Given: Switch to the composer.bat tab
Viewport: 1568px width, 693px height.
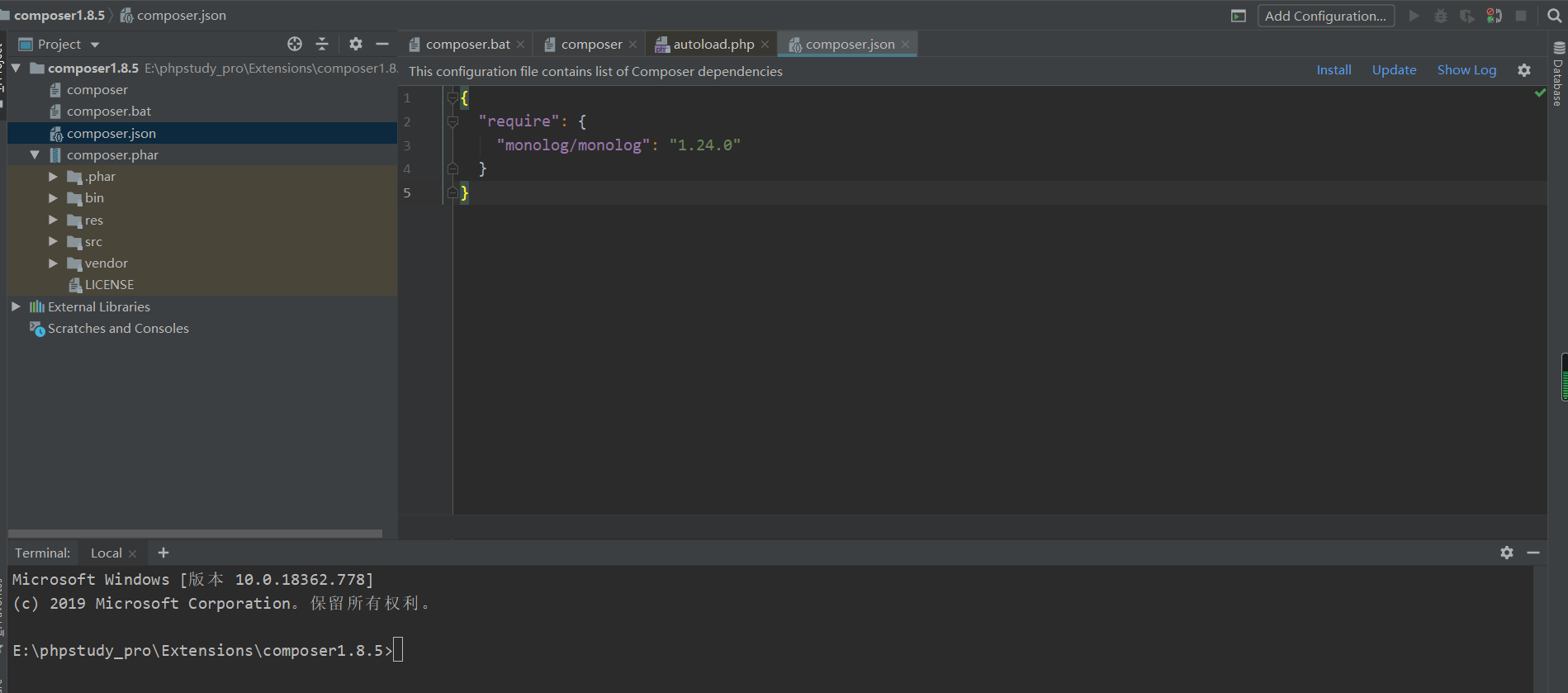Looking at the screenshot, I should (467, 45).
